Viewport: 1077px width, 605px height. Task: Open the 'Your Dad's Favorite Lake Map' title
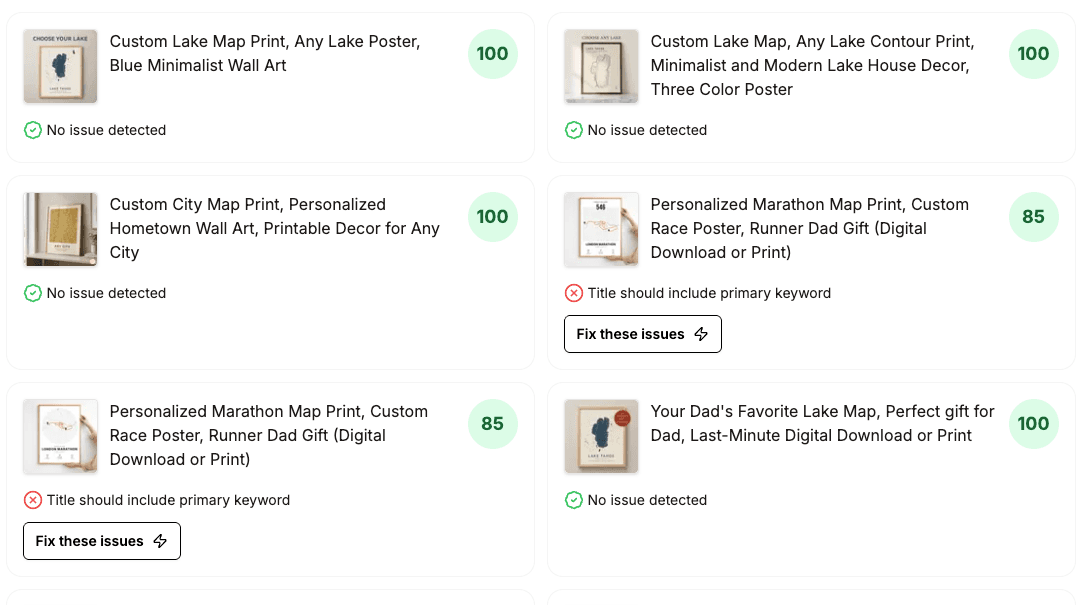coord(822,424)
